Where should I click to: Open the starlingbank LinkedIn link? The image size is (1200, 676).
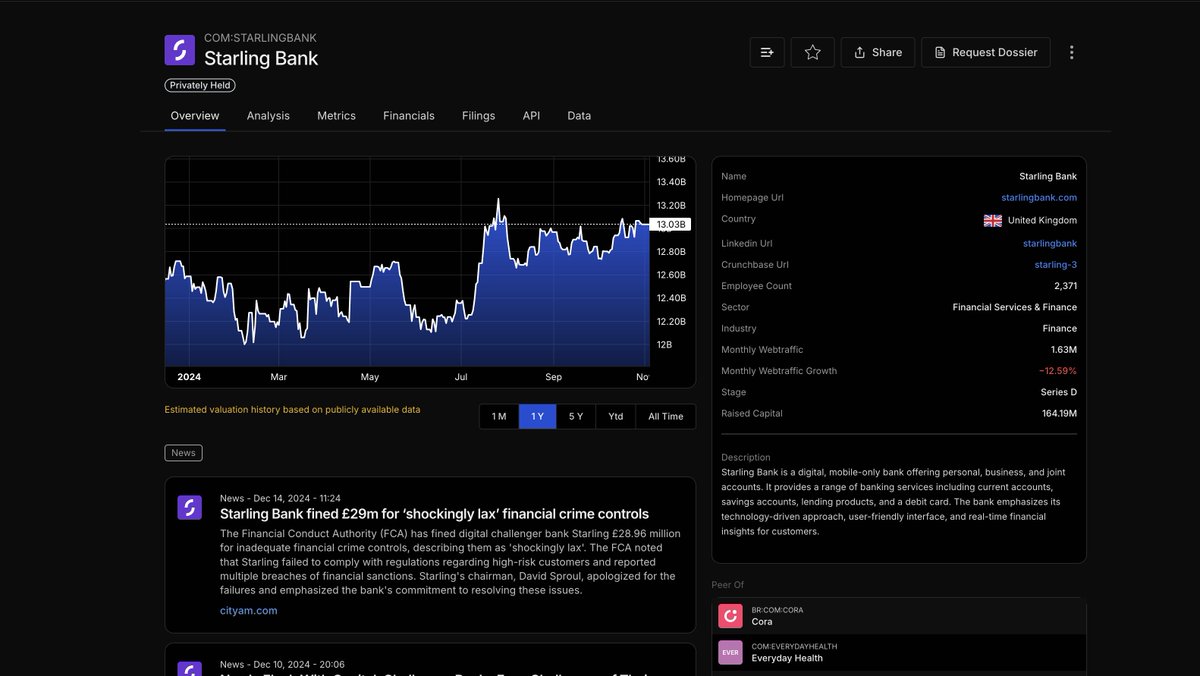[x=1050, y=243]
